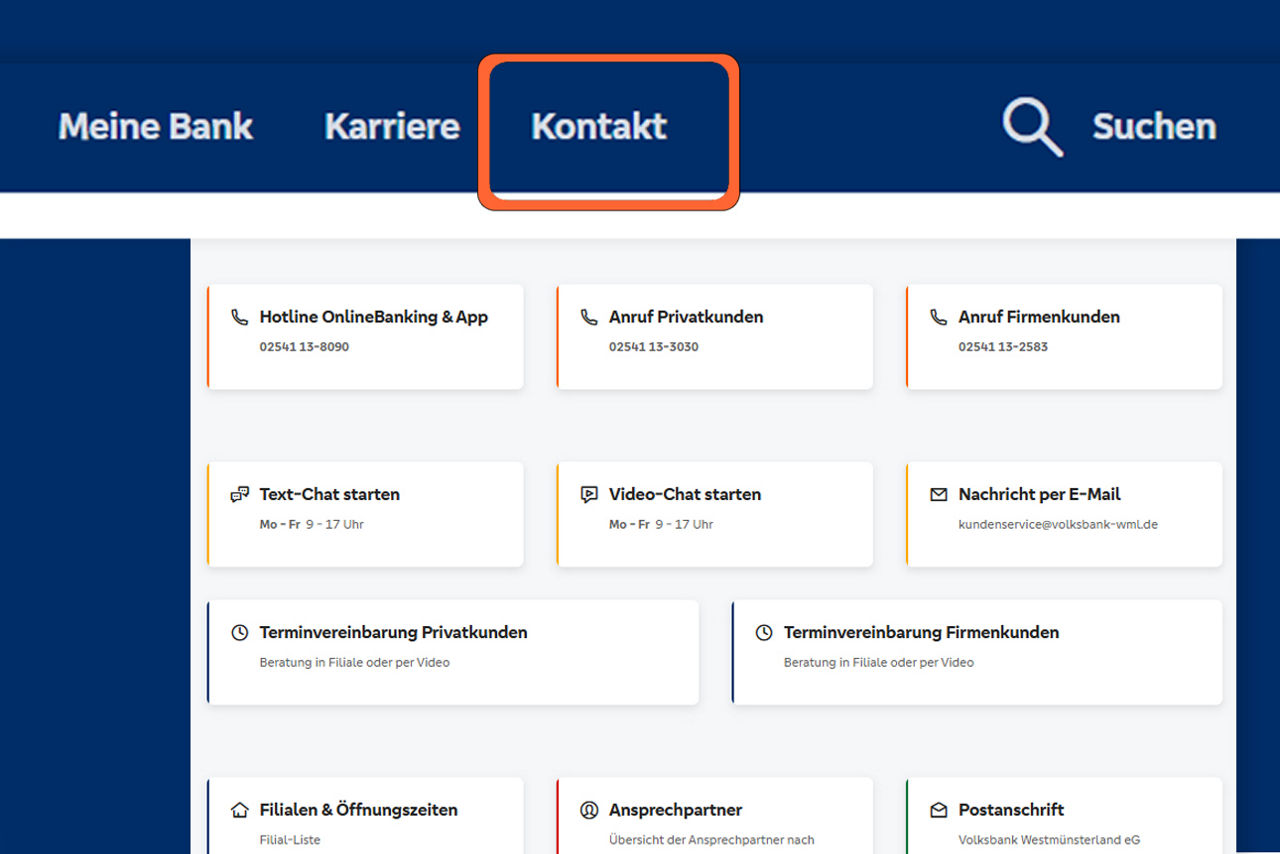The height and width of the screenshot is (854, 1280).
Task: Click the open envelope icon for Postanschrift
Action: point(938,810)
